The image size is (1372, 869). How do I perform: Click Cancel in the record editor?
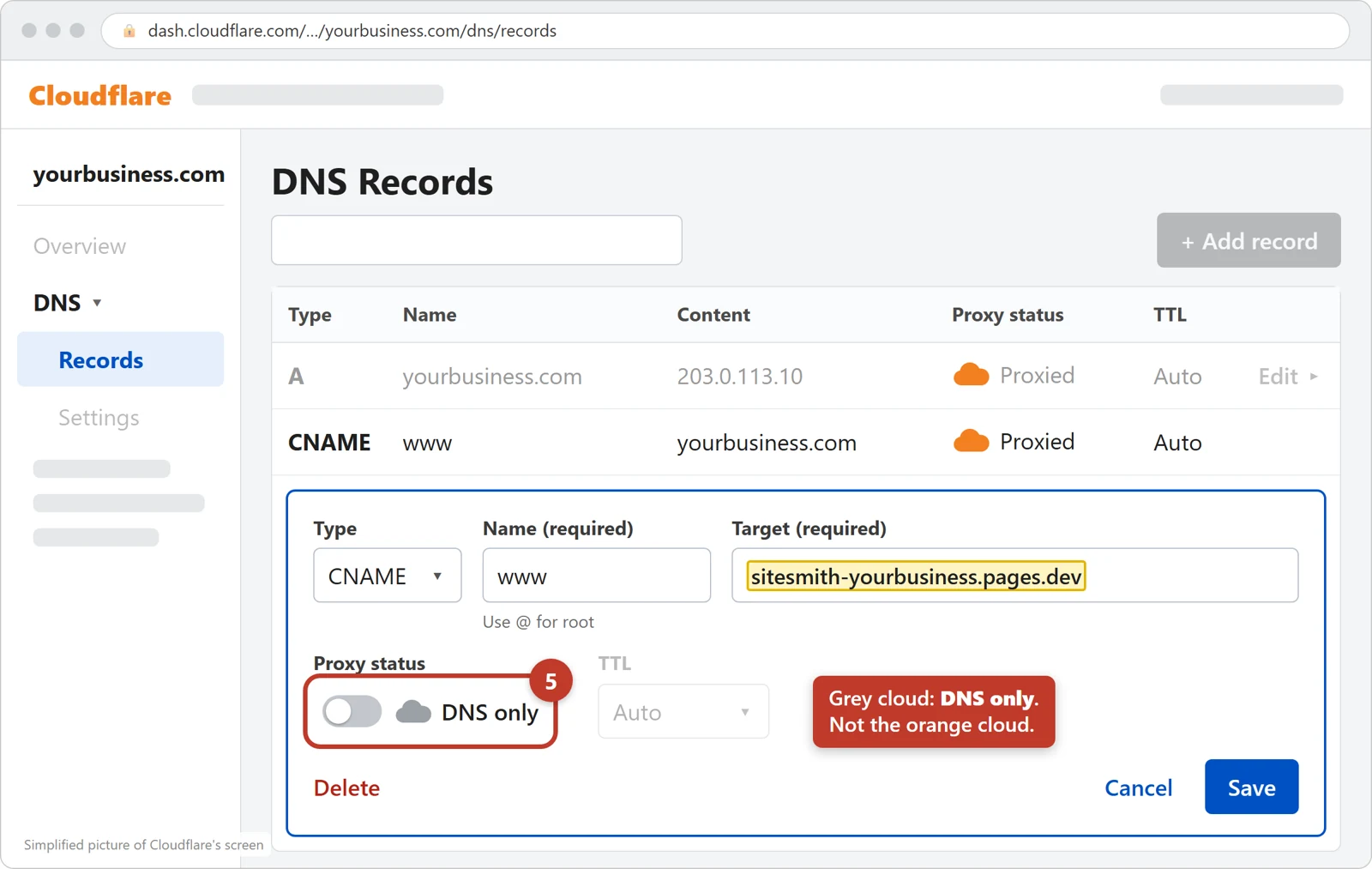pos(1138,788)
